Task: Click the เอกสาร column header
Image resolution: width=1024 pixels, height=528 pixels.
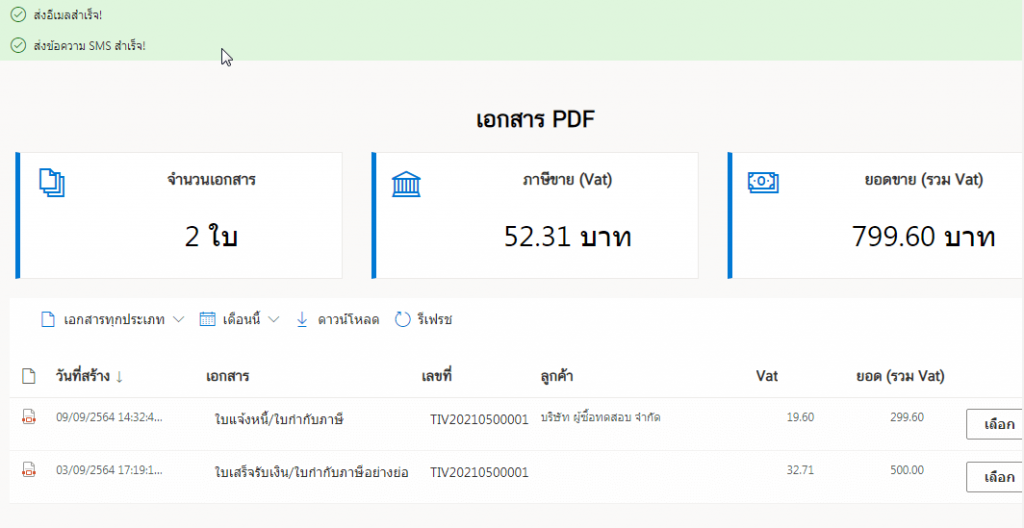Action: coord(227,376)
